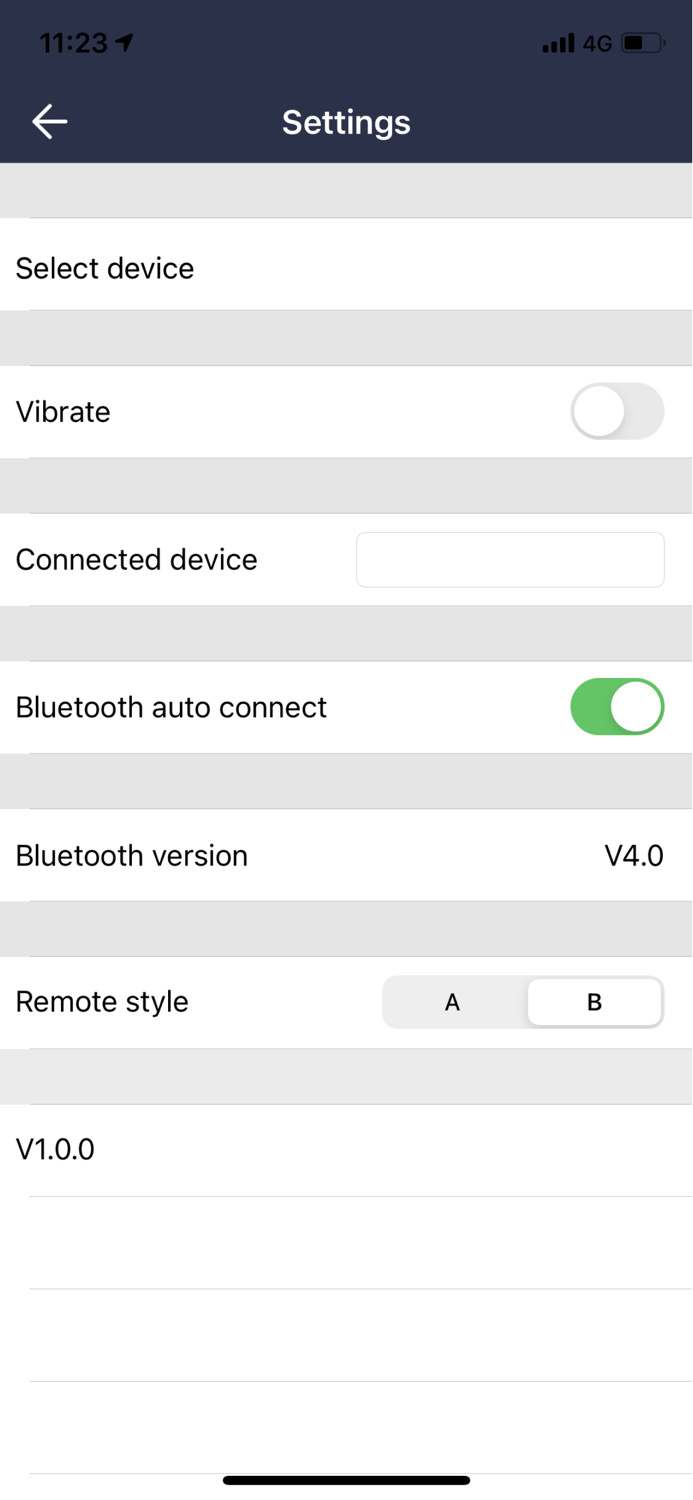This screenshot has width=693, height=1500.
Task: Select remote style A
Action: [x=452, y=1001]
